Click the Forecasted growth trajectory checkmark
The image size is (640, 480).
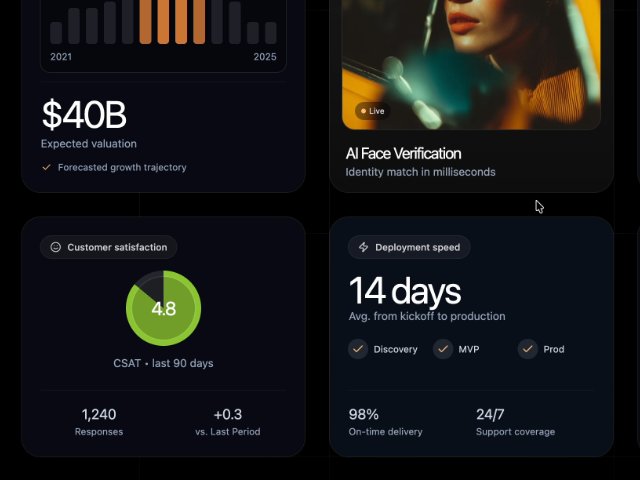coord(47,168)
